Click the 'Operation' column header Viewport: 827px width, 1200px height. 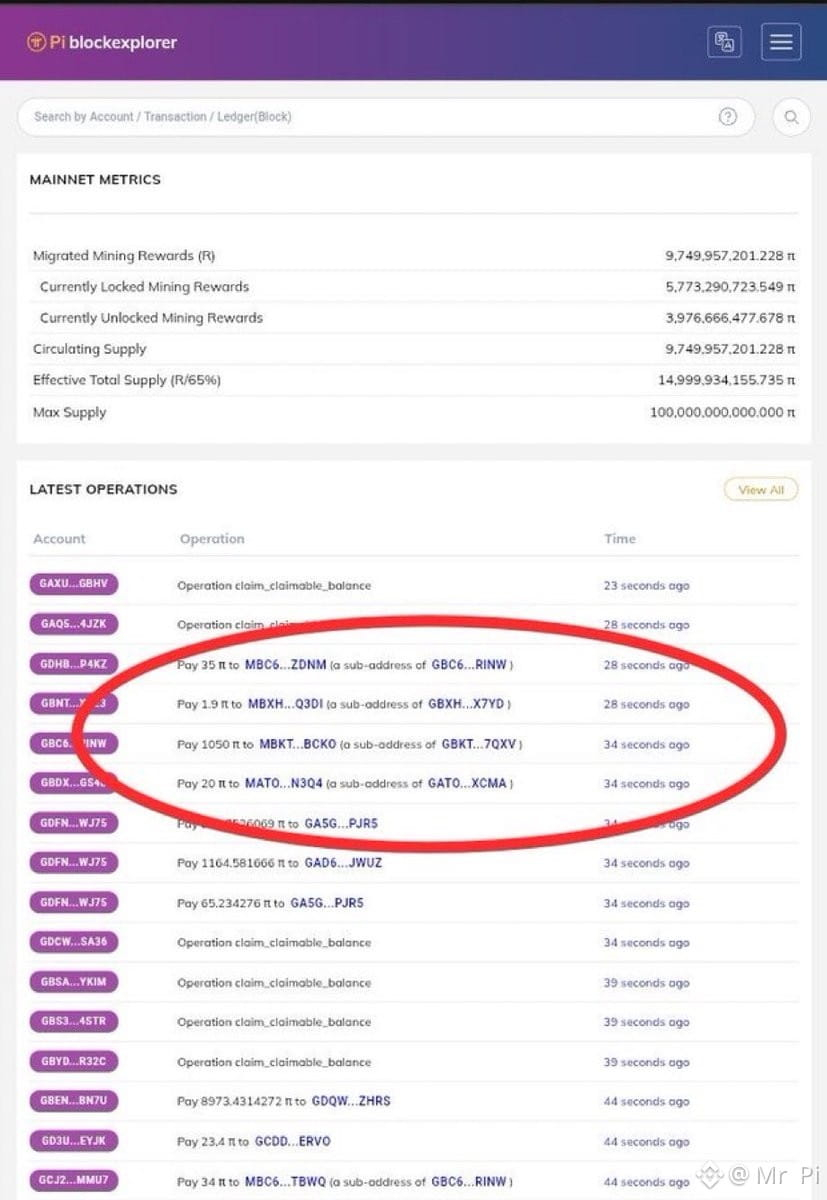click(x=212, y=539)
